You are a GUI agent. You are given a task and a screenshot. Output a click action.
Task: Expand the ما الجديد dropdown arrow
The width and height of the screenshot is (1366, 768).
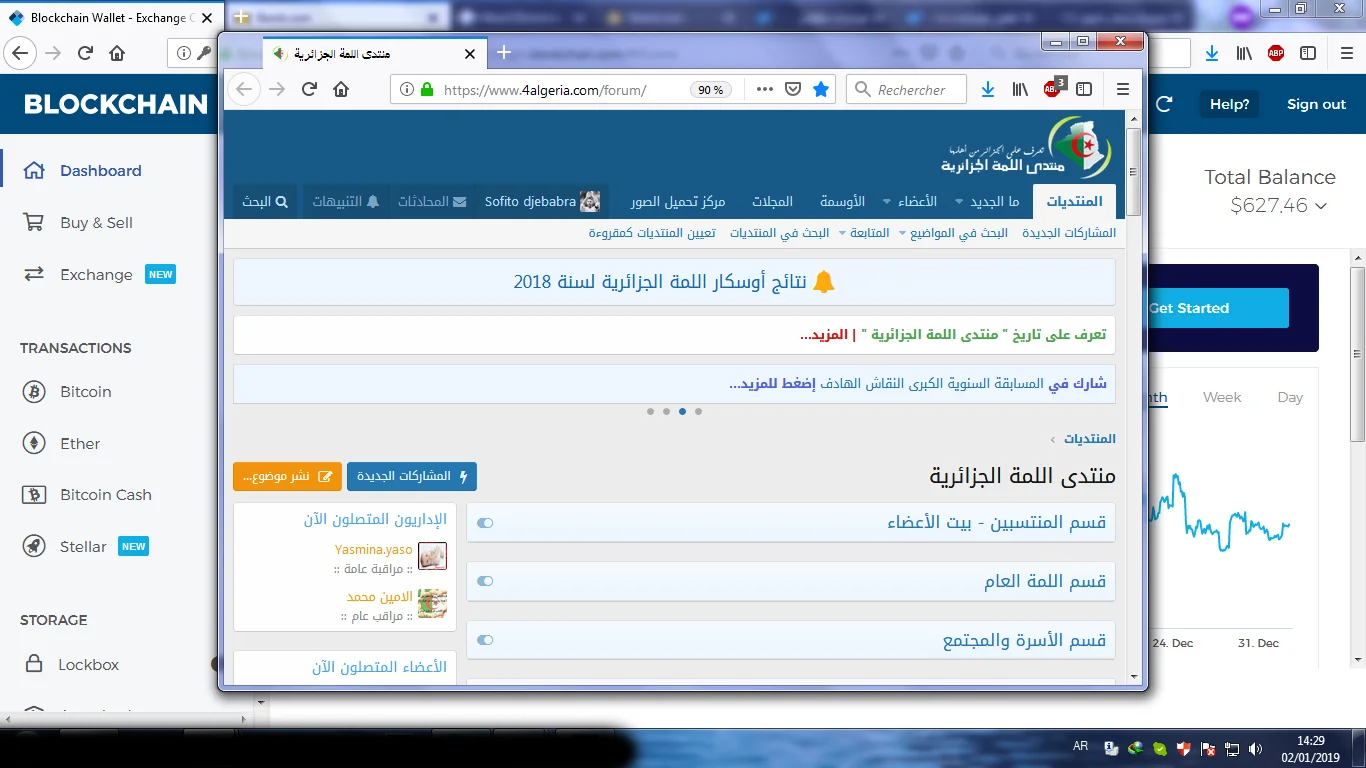(x=960, y=202)
